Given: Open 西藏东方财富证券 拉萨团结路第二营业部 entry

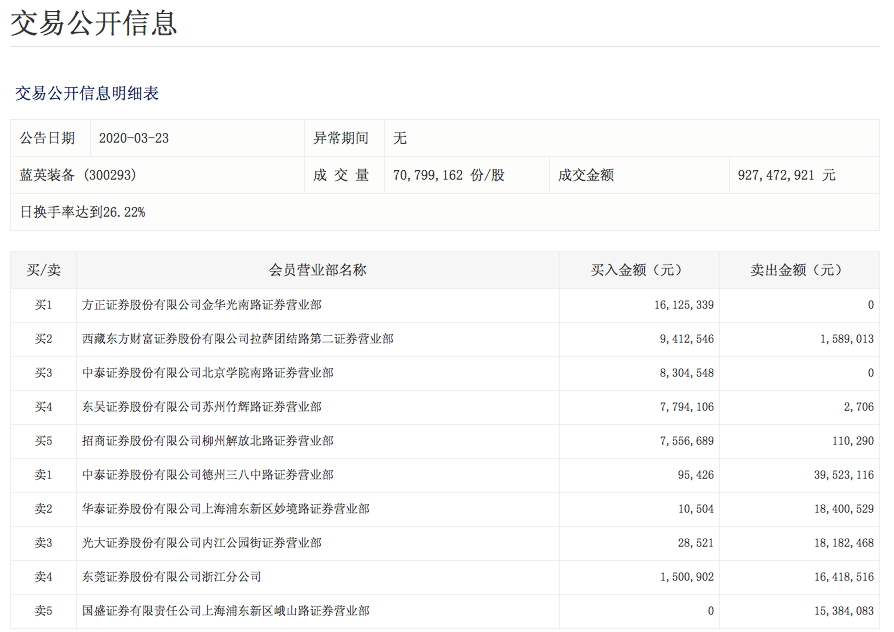Looking at the screenshot, I should (238, 339).
